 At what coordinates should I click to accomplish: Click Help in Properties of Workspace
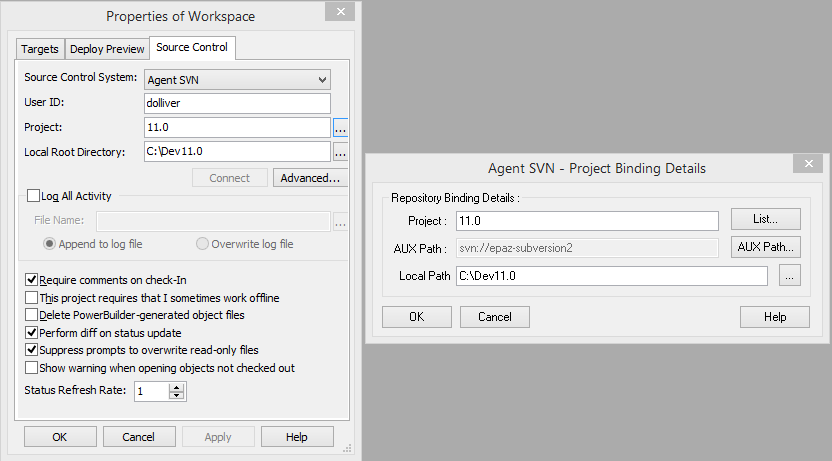click(297, 437)
